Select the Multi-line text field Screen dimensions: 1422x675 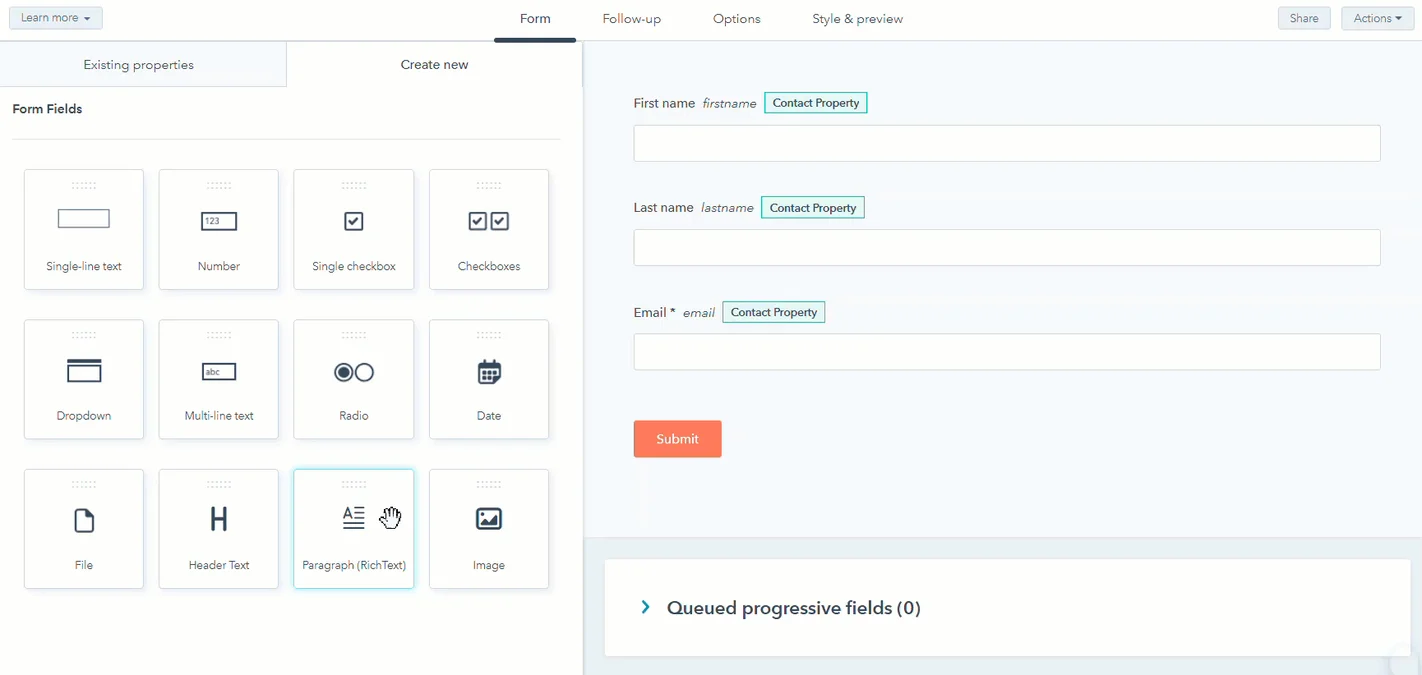pyautogui.click(x=219, y=379)
